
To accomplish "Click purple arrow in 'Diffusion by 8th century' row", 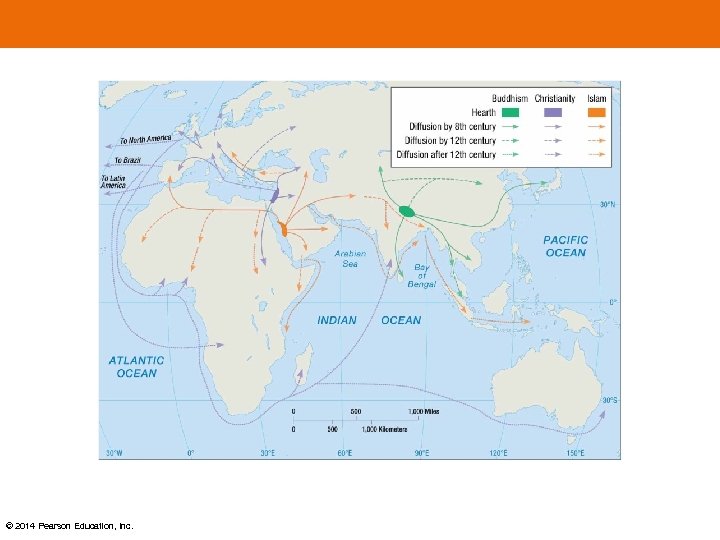I will 553,127.
